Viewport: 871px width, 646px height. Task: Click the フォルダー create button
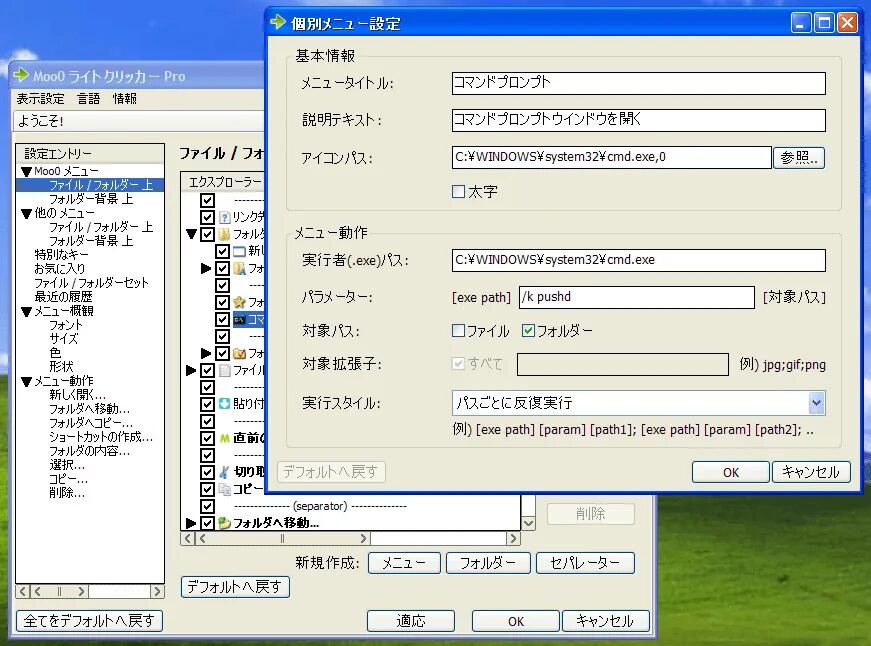488,563
